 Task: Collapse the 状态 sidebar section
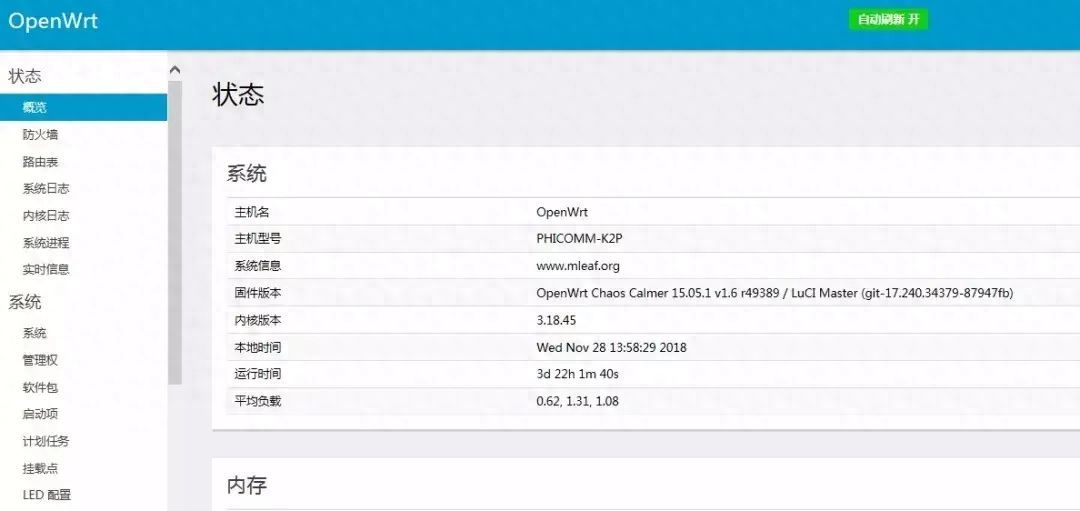pyautogui.click(x=25, y=76)
